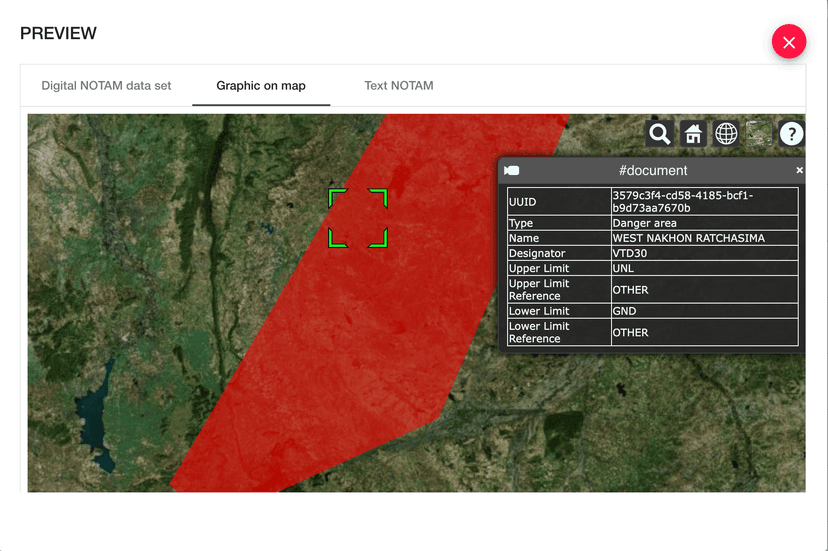The image size is (828, 551).
Task: Click the question mark help icon
Action: 791,134
